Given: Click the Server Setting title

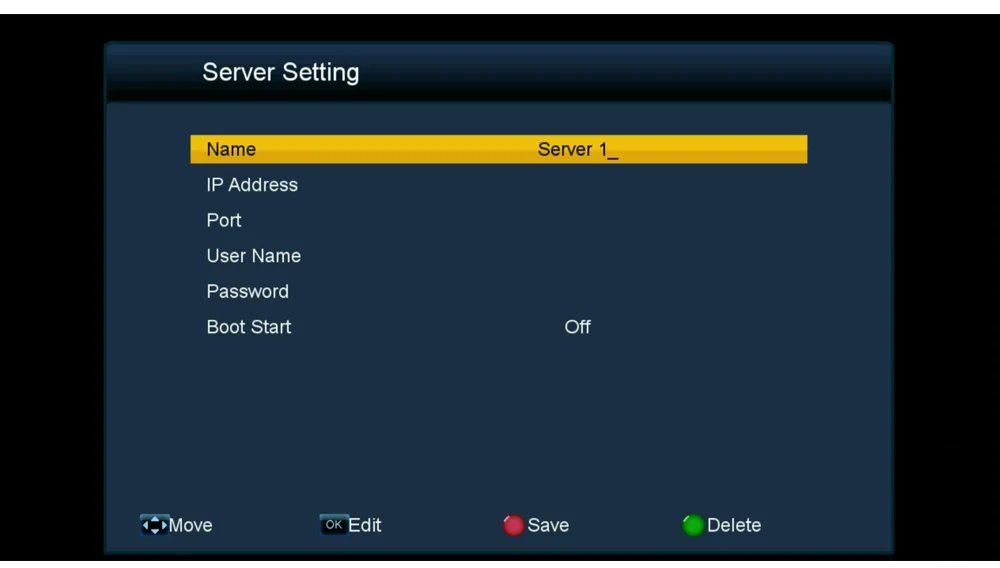Looking at the screenshot, I should pos(281,73).
